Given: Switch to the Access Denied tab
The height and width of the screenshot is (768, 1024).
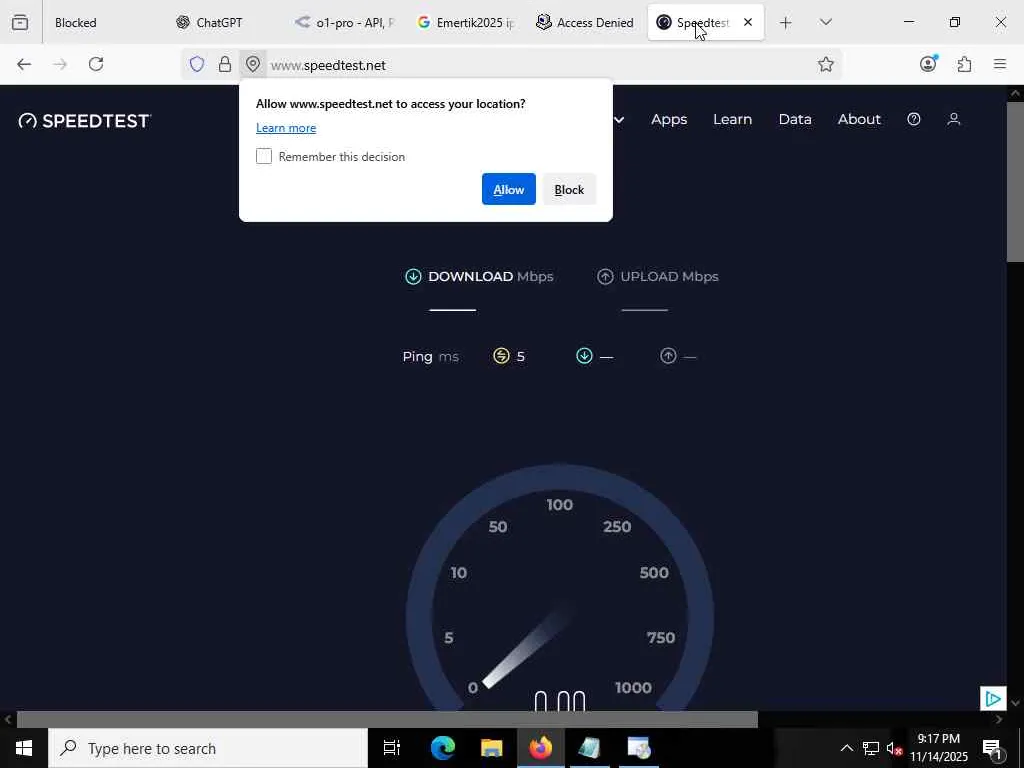Looking at the screenshot, I should (x=585, y=22).
